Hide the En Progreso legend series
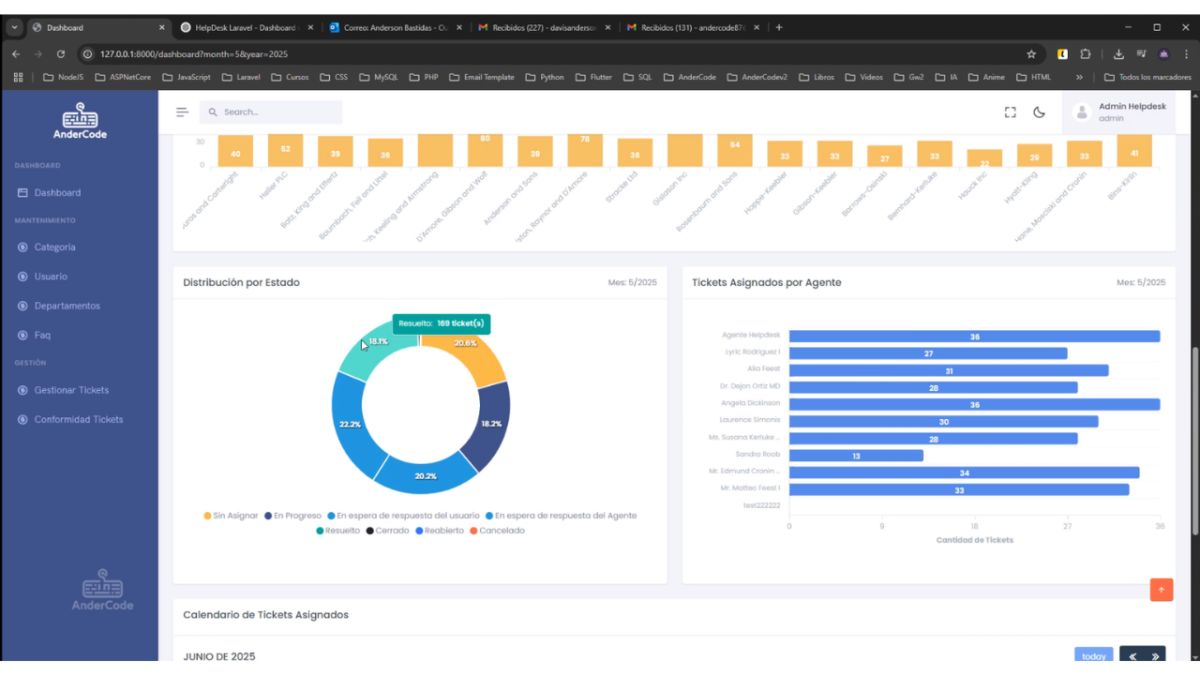The image size is (1200, 675). 292,516
